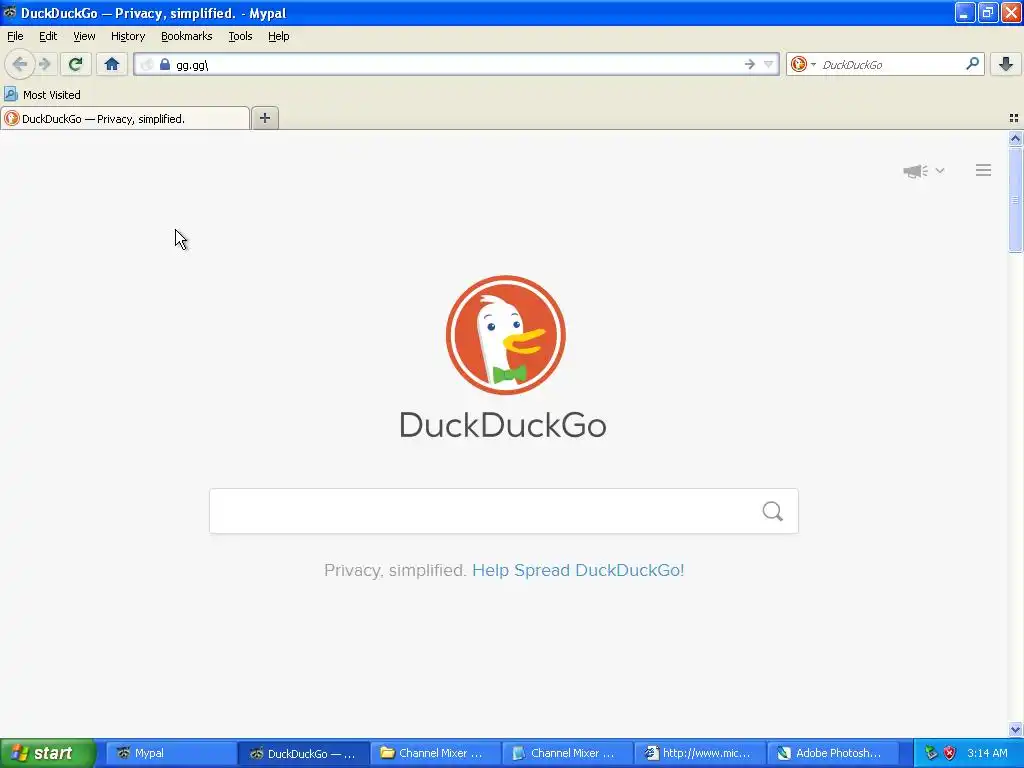
Task: Open the View menu
Action: [x=84, y=36]
